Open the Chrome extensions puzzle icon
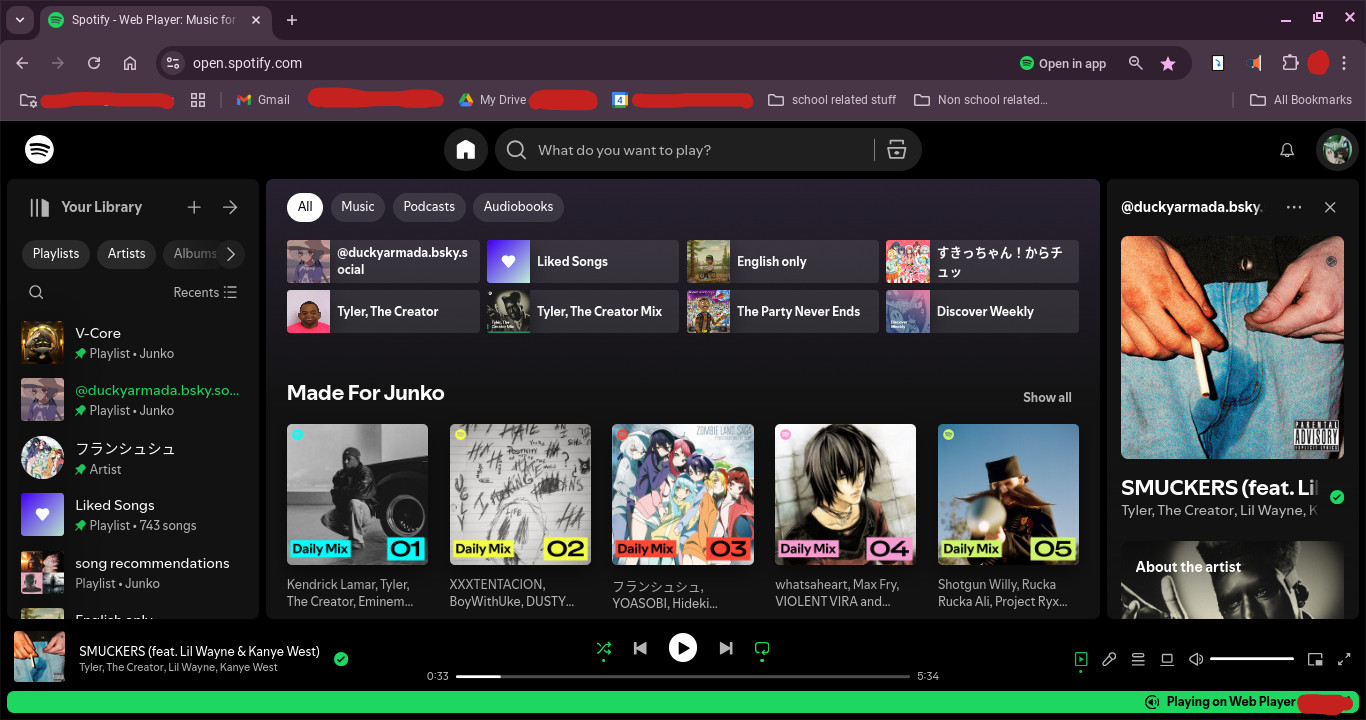1366x720 pixels. pyautogui.click(x=1290, y=63)
